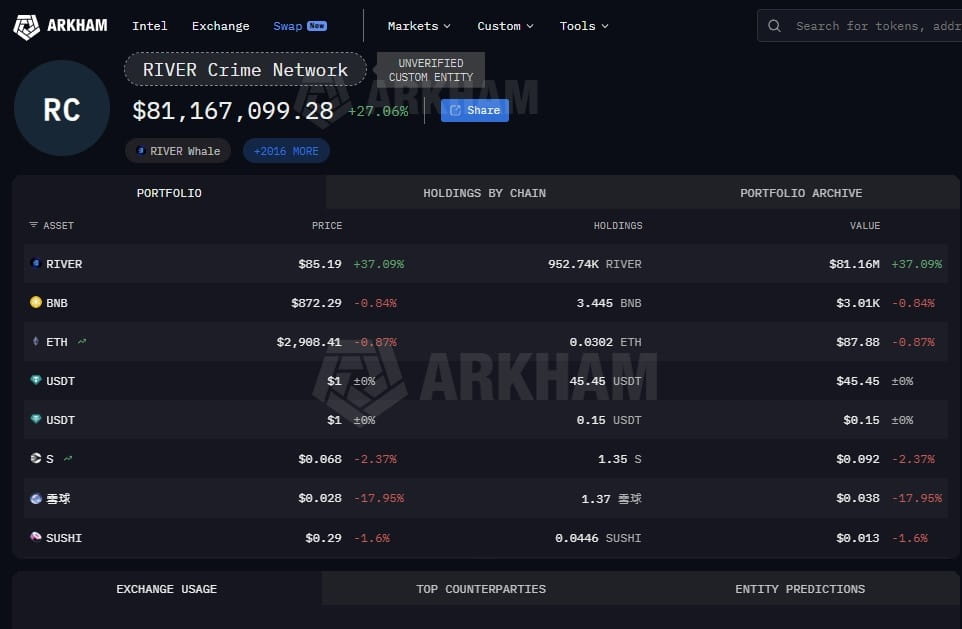Click the RIVER Crime Network entity name

(245, 69)
